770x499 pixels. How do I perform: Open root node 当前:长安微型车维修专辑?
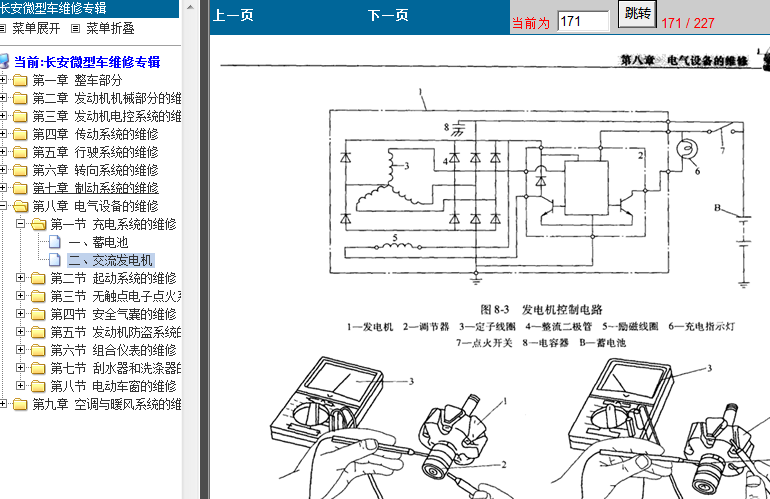pyautogui.click(x=87, y=62)
